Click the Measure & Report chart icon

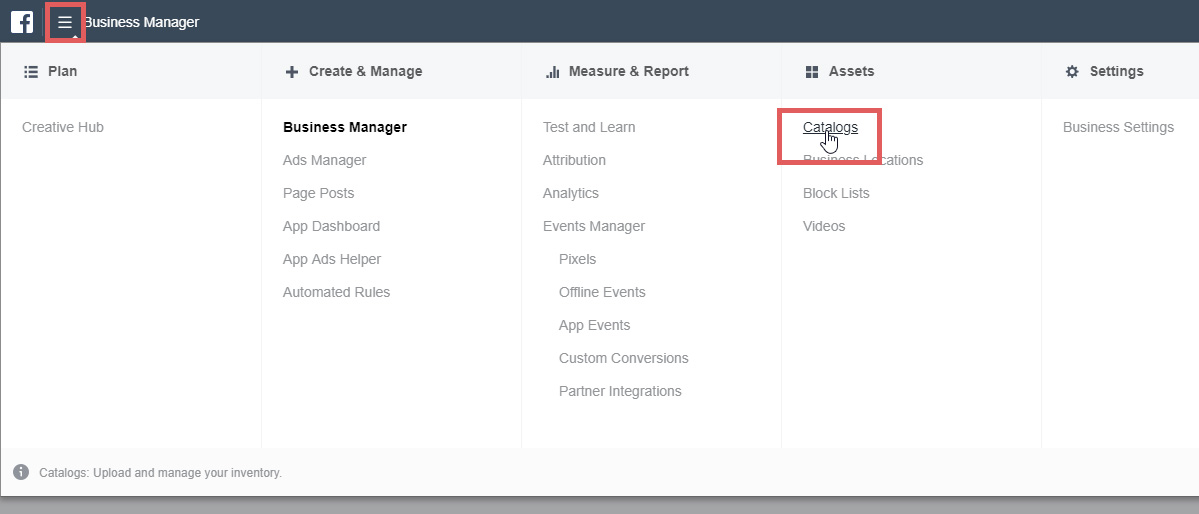(552, 71)
